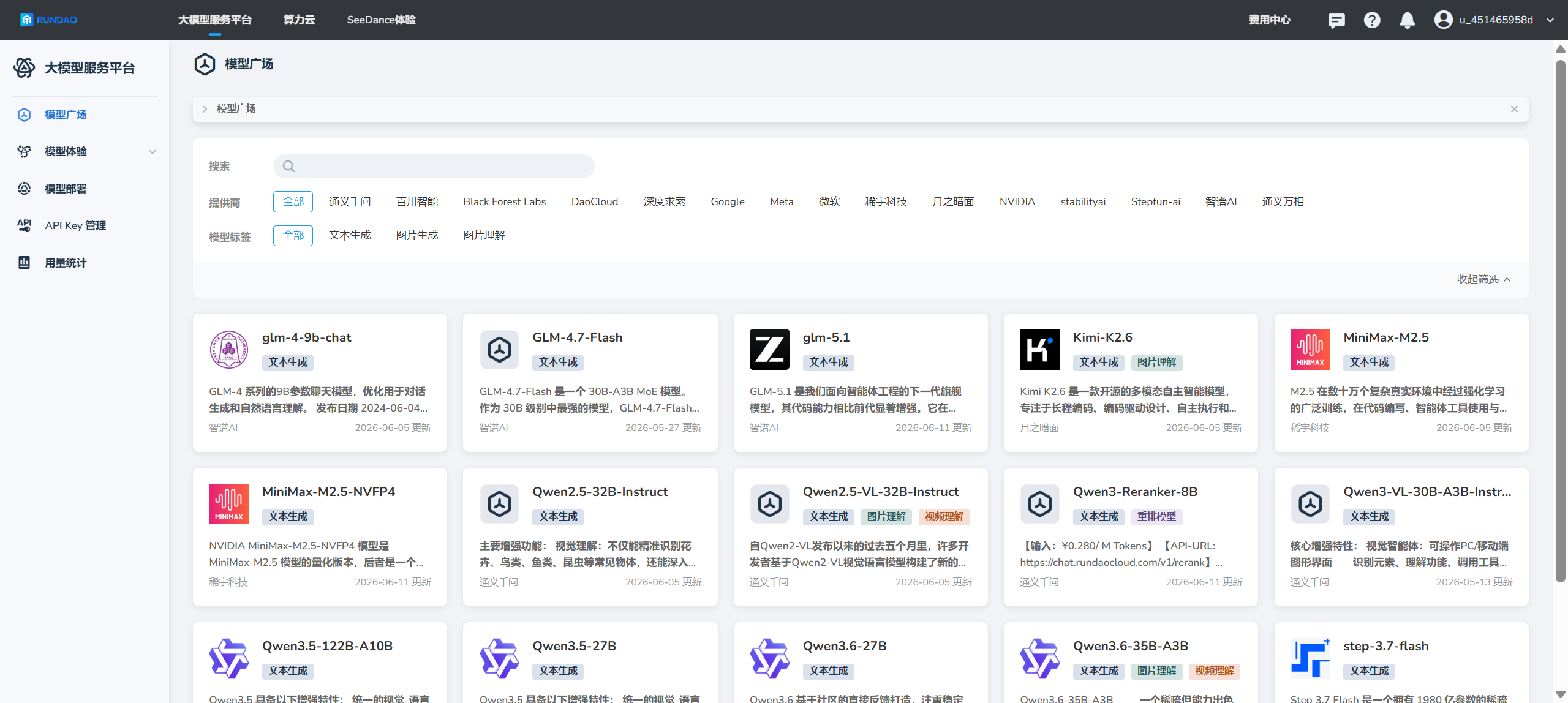Open the messages chat icon
This screenshot has height=703, width=1568.
[x=1336, y=20]
